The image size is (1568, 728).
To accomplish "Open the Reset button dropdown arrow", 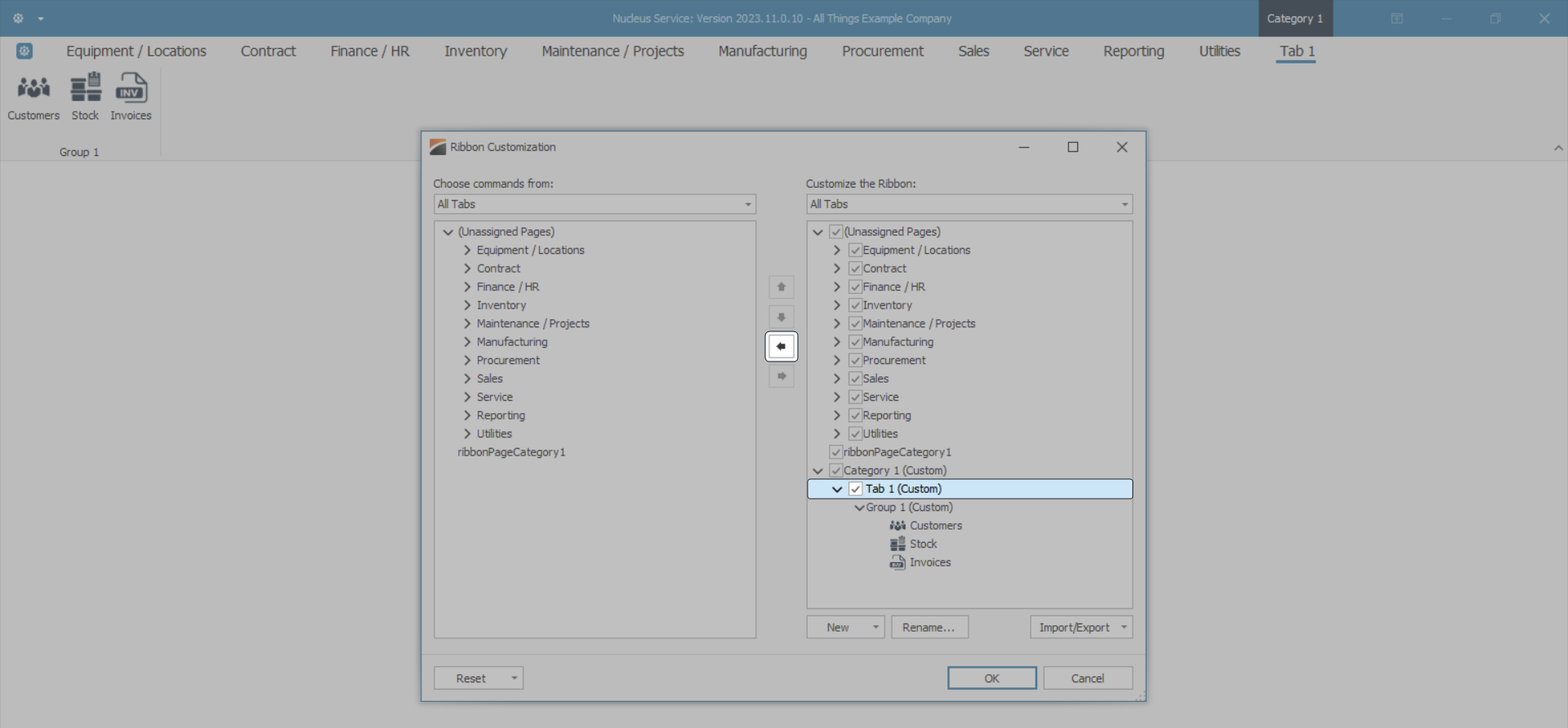I will (x=514, y=678).
